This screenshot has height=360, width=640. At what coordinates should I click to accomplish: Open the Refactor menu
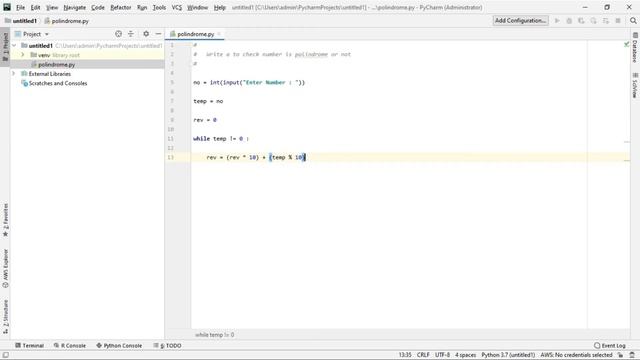point(121,7)
